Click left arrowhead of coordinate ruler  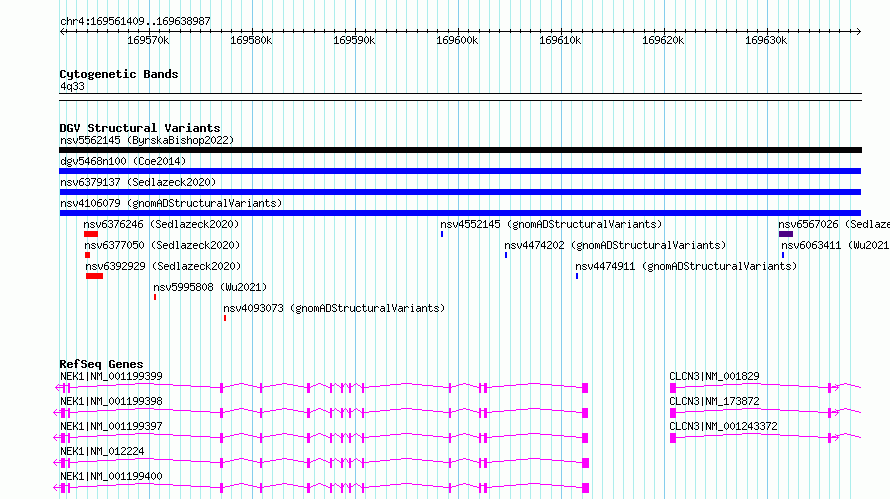tap(62, 32)
